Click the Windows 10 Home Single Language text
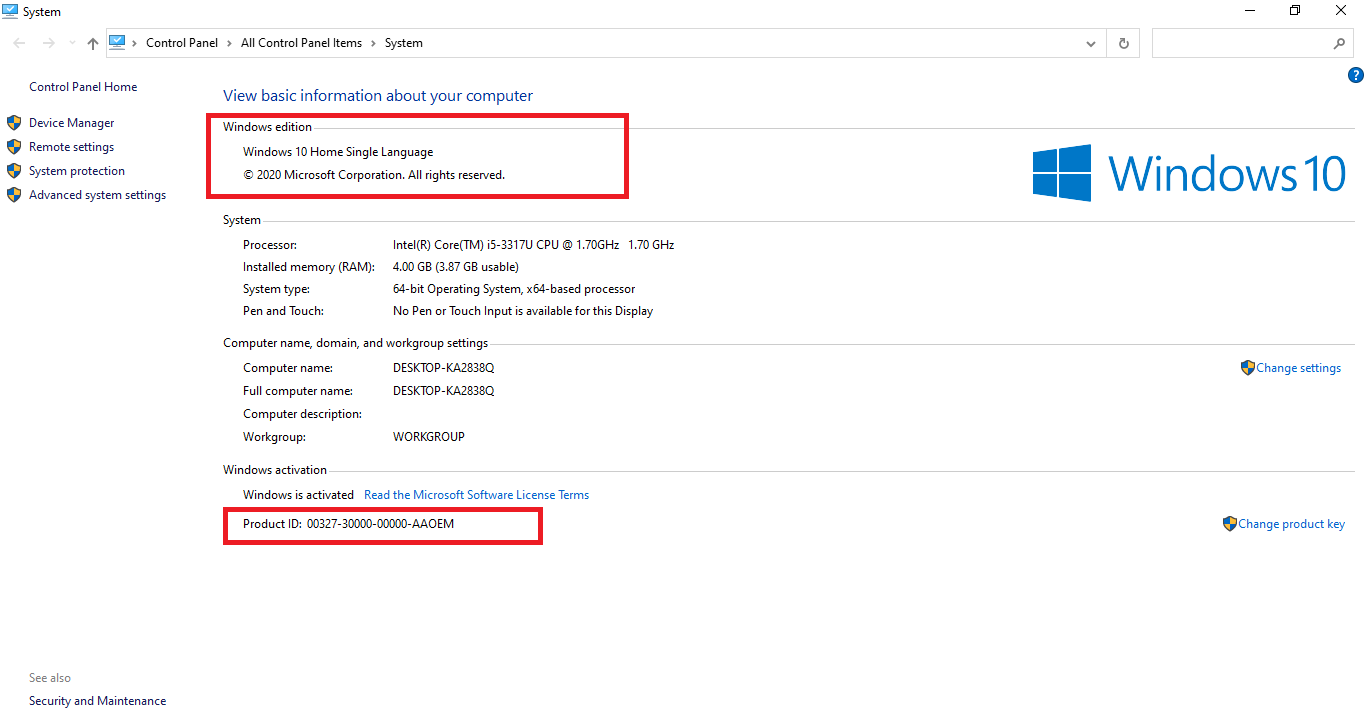This screenshot has height=725, width=1366. [x=338, y=152]
